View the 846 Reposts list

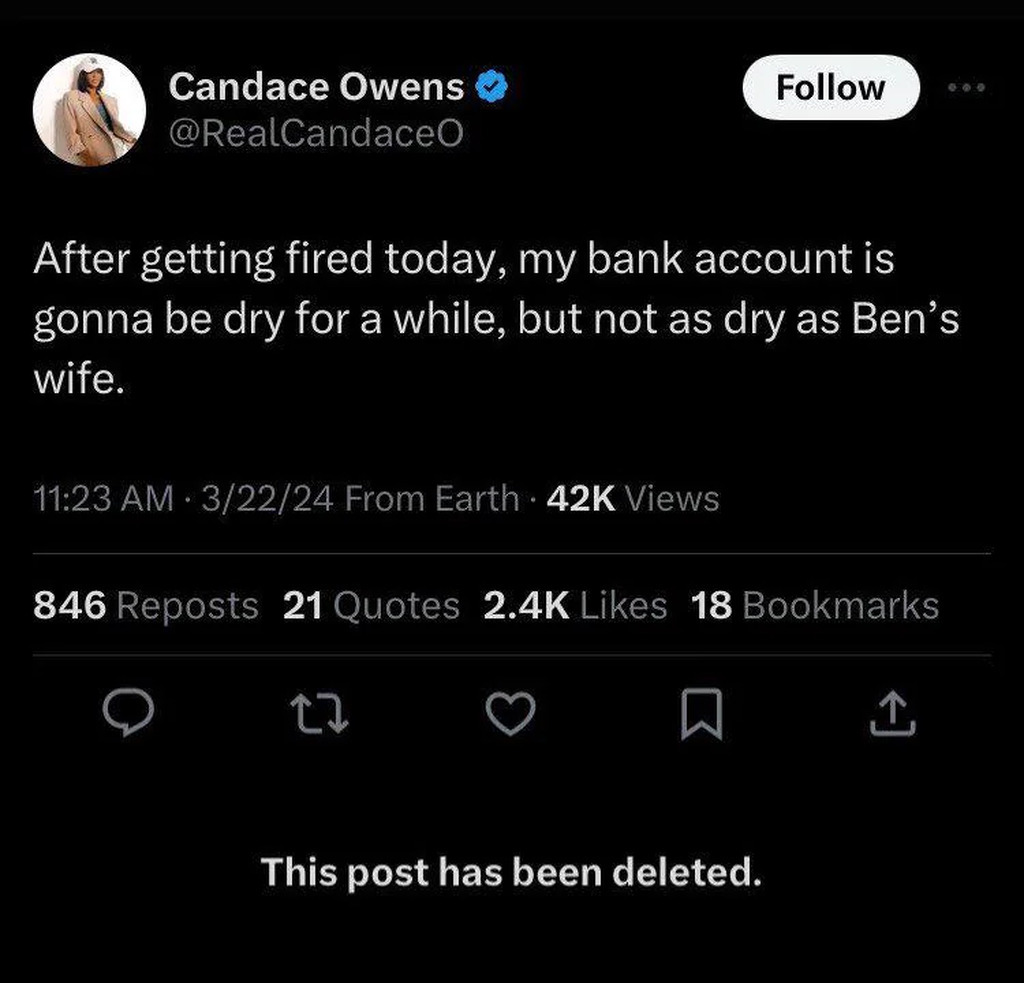point(146,605)
